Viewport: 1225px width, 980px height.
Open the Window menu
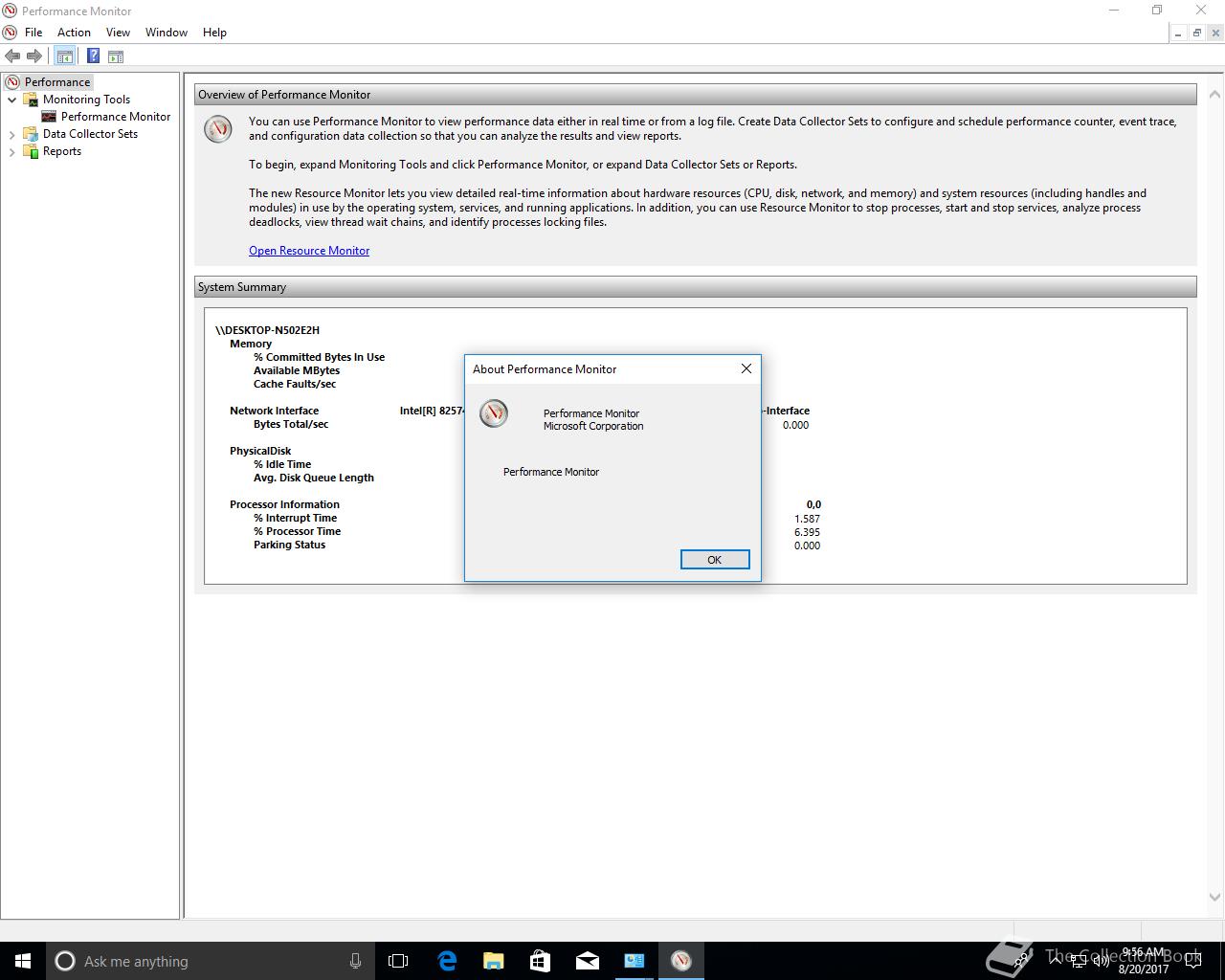[x=167, y=33]
